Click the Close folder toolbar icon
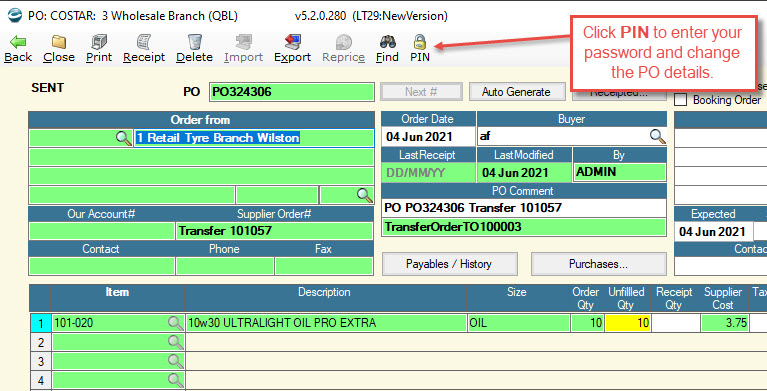This screenshot has height=391, width=767. point(59,43)
